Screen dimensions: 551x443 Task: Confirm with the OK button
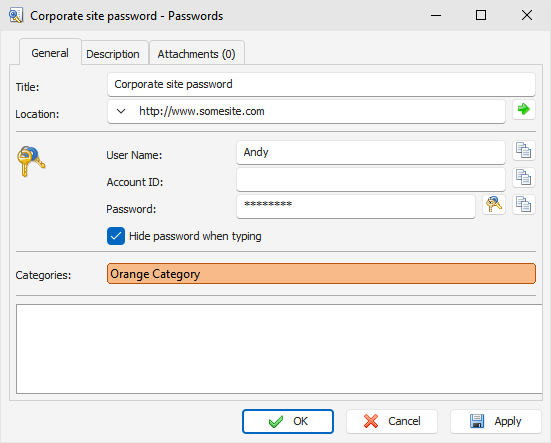pyautogui.click(x=288, y=421)
